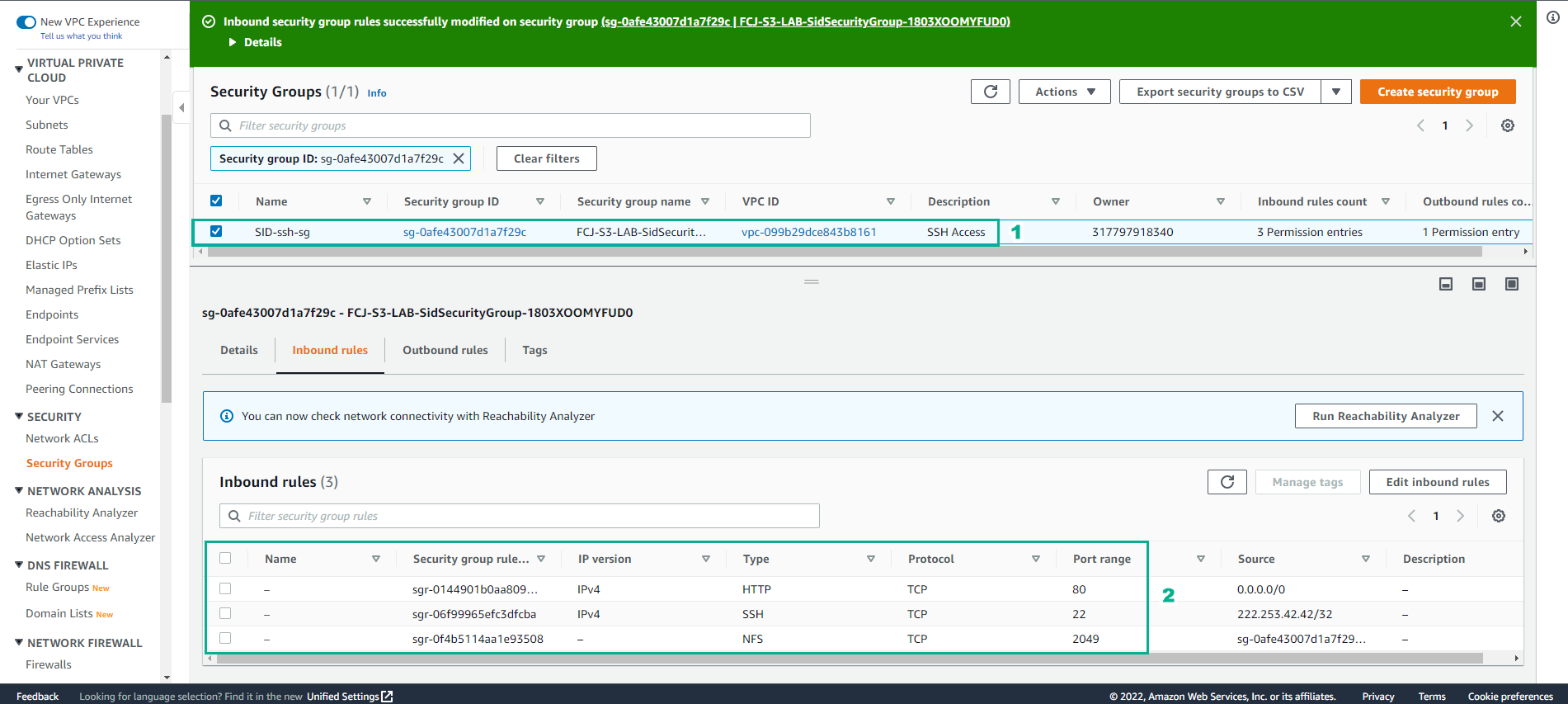Uncheck the SID-ssh-sg row checkbox
The image size is (1568, 704).
216,231
